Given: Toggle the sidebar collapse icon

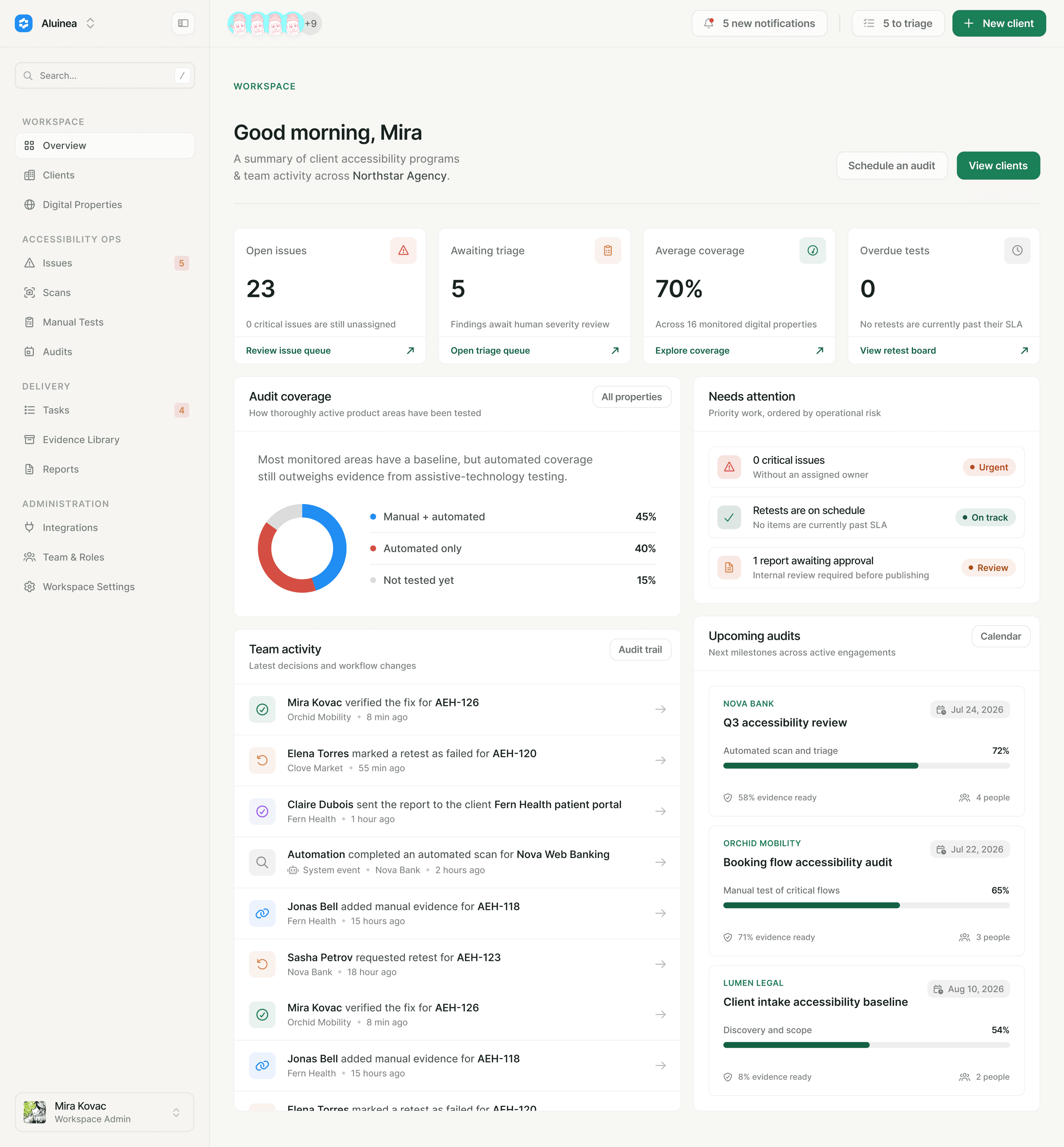Looking at the screenshot, I should 183,24.
